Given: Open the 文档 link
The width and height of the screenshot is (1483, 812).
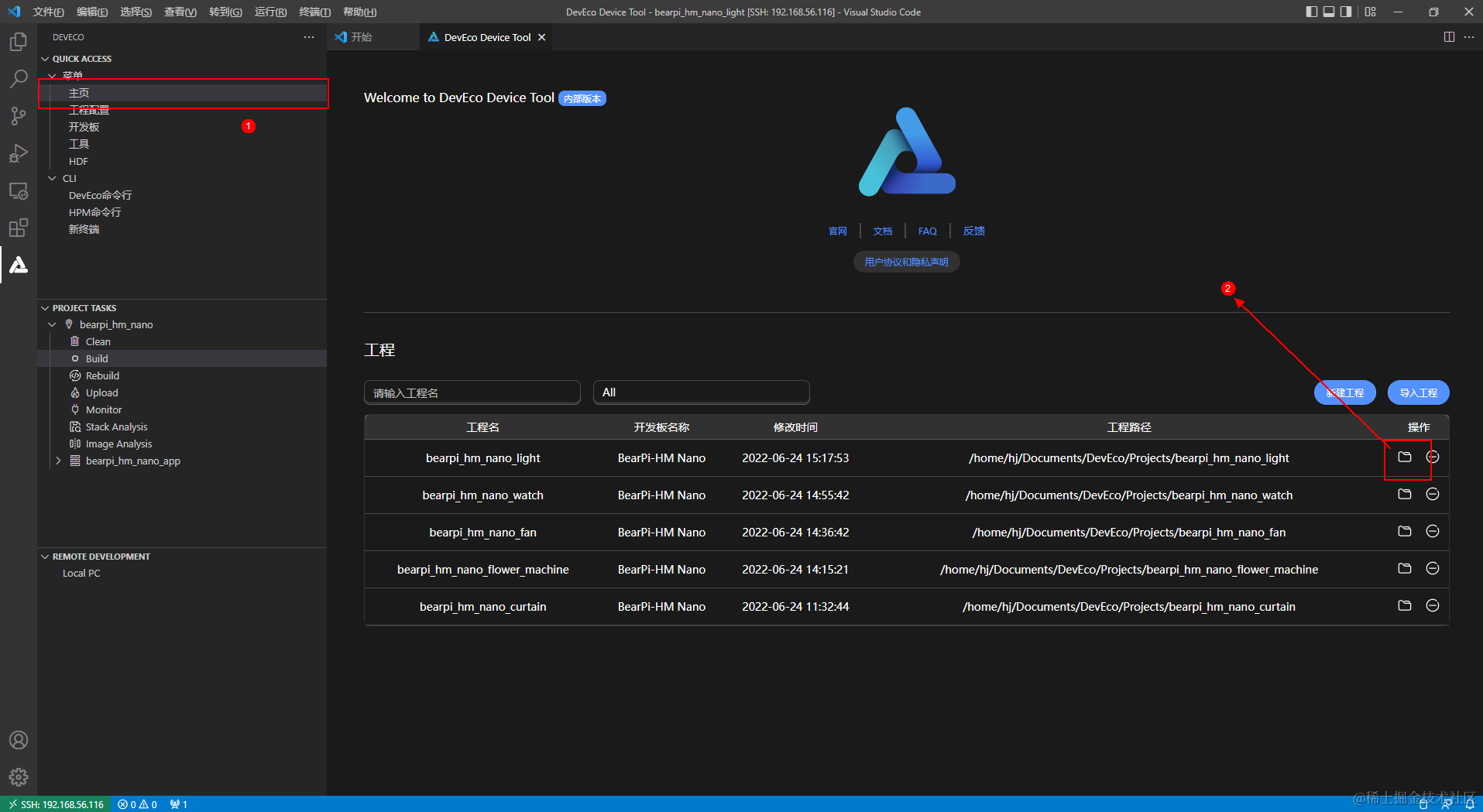Looking at the screenshot, I should point(883,231).
